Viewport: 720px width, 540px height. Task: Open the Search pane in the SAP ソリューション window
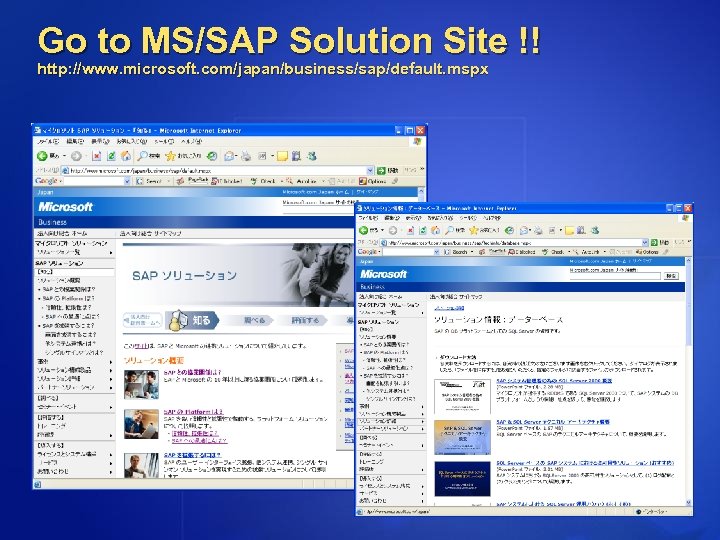click(x=149, y=156)
